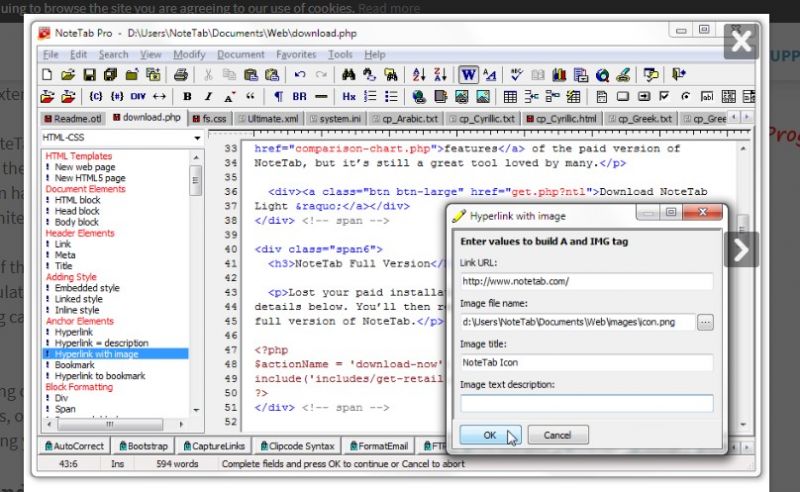Click OK in Hyperlink with image dialog
The image size is (800, 492).
[489, 435]
